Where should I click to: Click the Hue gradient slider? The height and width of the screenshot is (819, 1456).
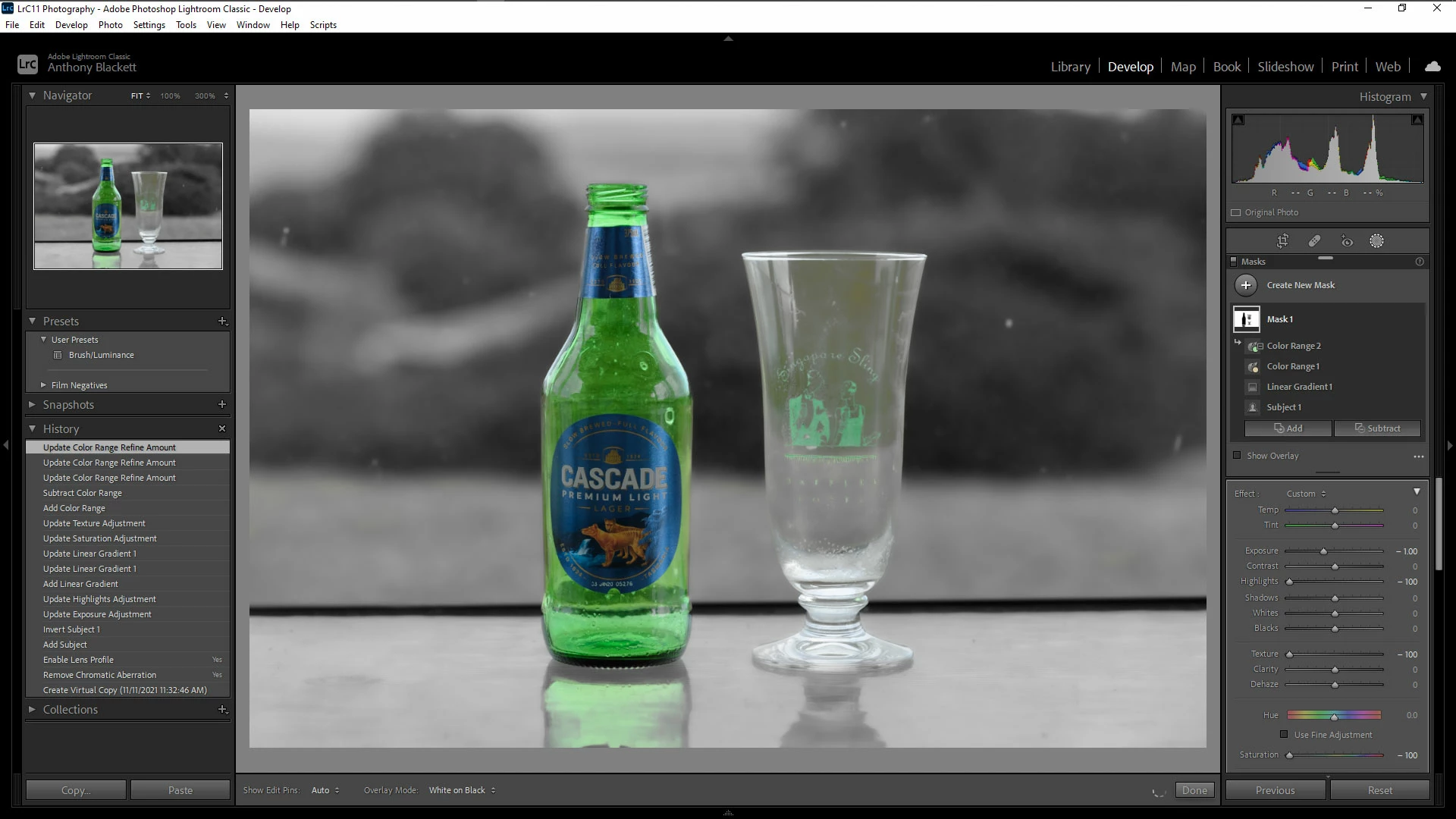(x=1333, y=715)
